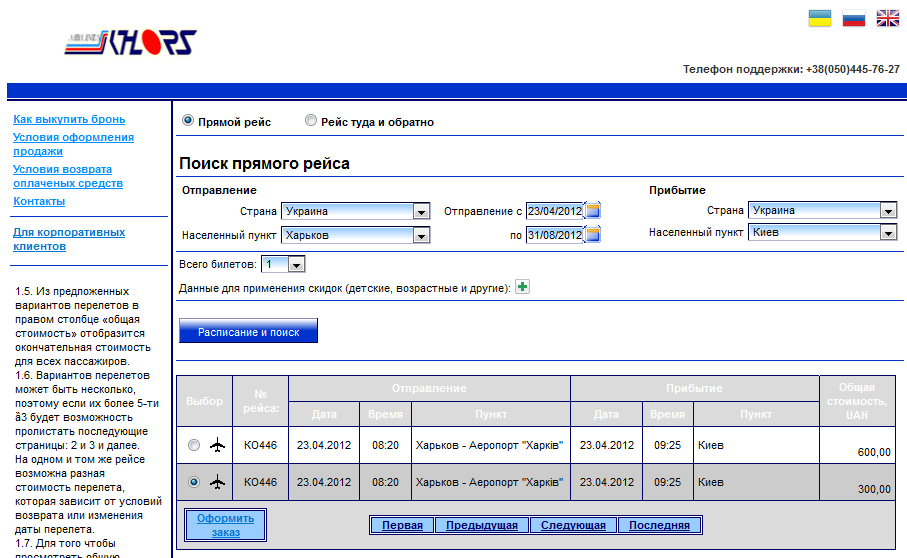Click the Russian flag language icon
The height and width of the screenshot is (558, 907).
853,18
